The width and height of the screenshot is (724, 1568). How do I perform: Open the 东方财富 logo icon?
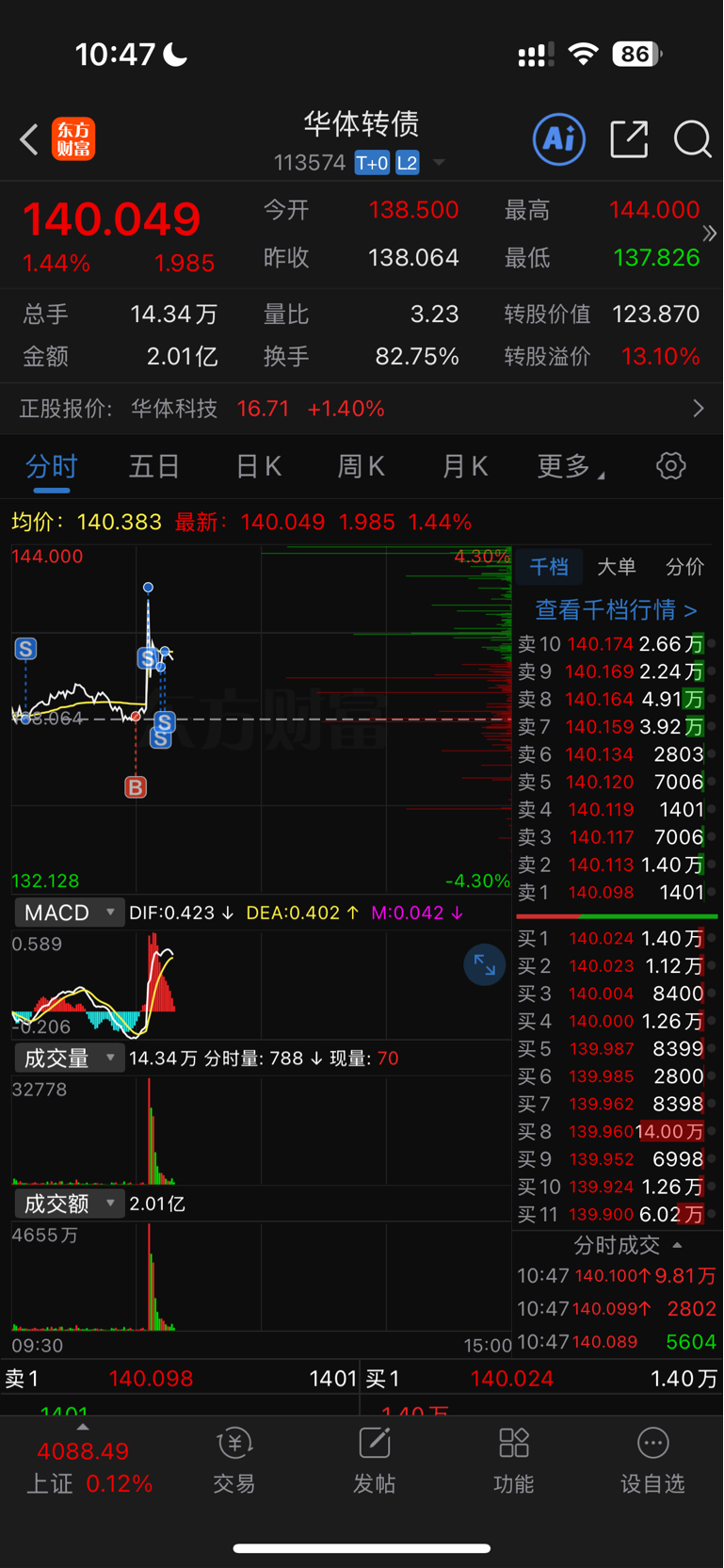[73, 139]
